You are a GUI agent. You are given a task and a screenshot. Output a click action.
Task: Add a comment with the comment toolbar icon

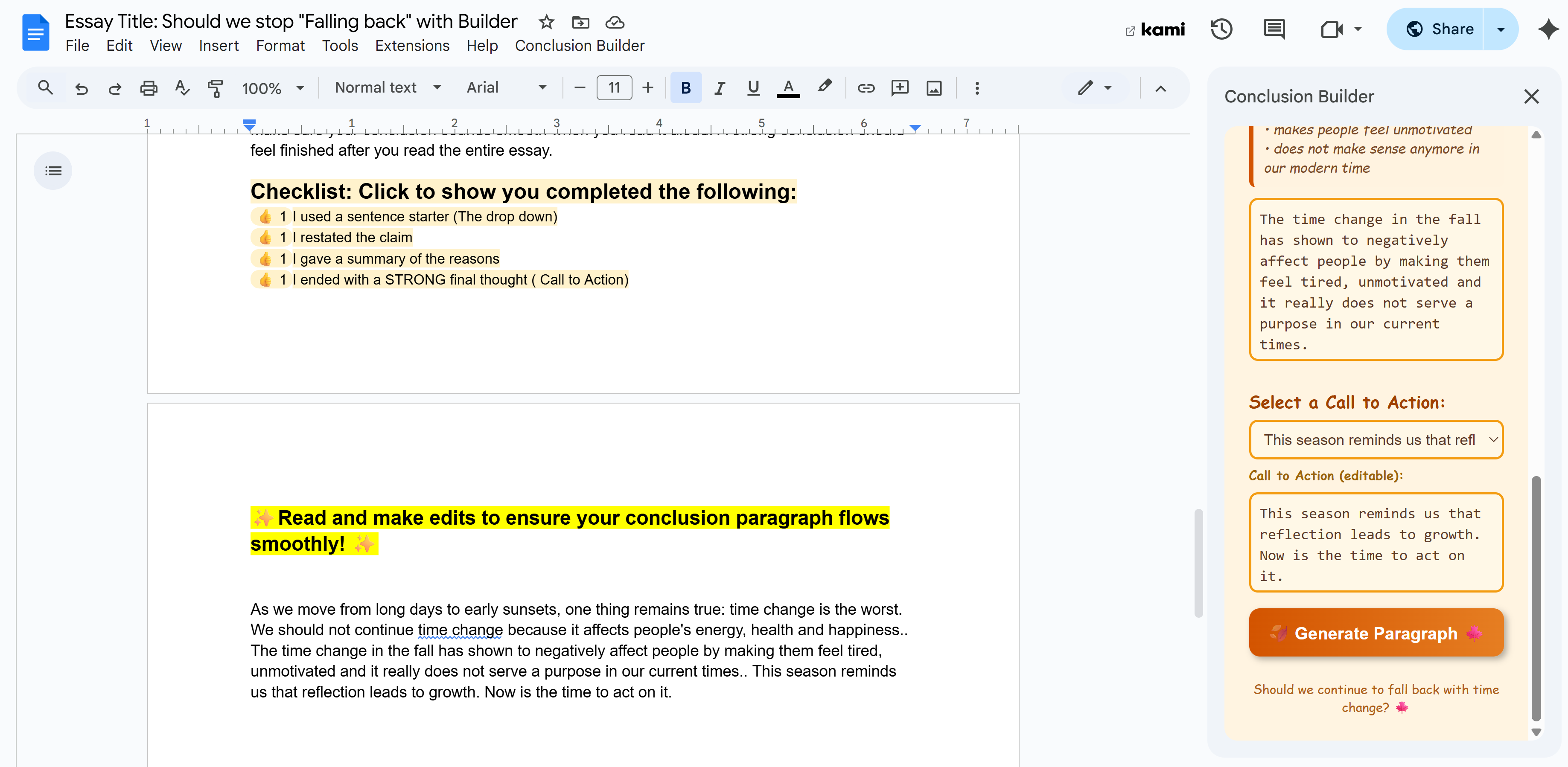(x=900, y=87)
